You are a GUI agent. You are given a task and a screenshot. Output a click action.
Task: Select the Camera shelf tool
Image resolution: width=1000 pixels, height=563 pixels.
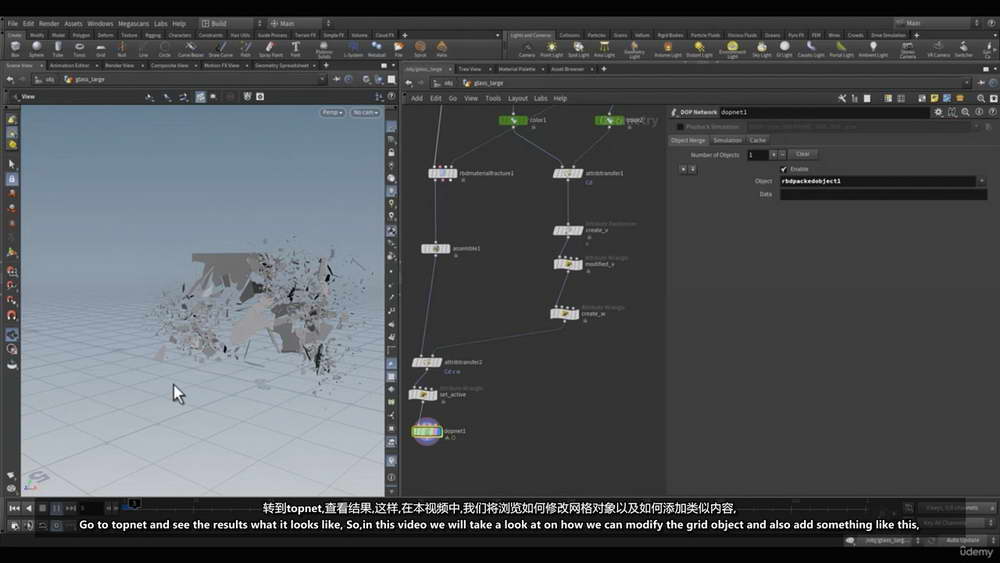point(527,49)
